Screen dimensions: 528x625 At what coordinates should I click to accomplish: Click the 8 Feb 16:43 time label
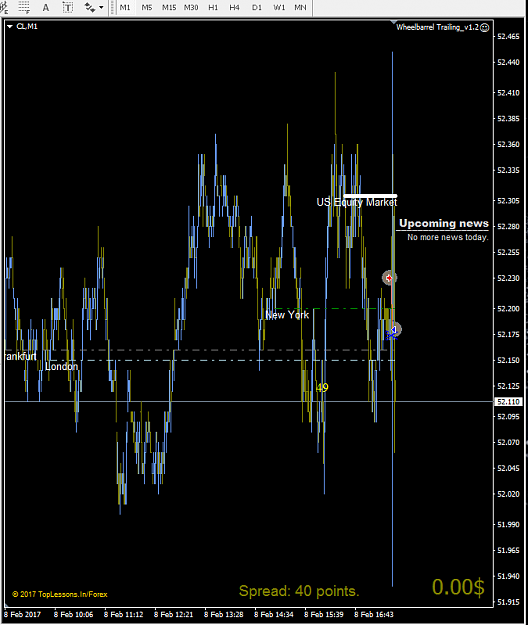pos(373,614)
